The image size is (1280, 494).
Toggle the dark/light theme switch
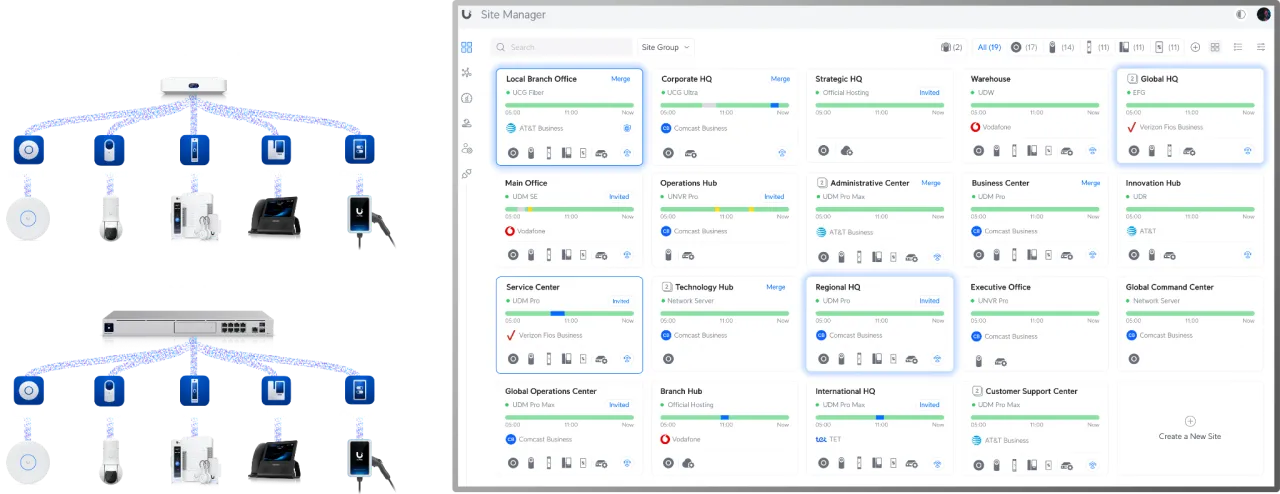pos(1241,14)
